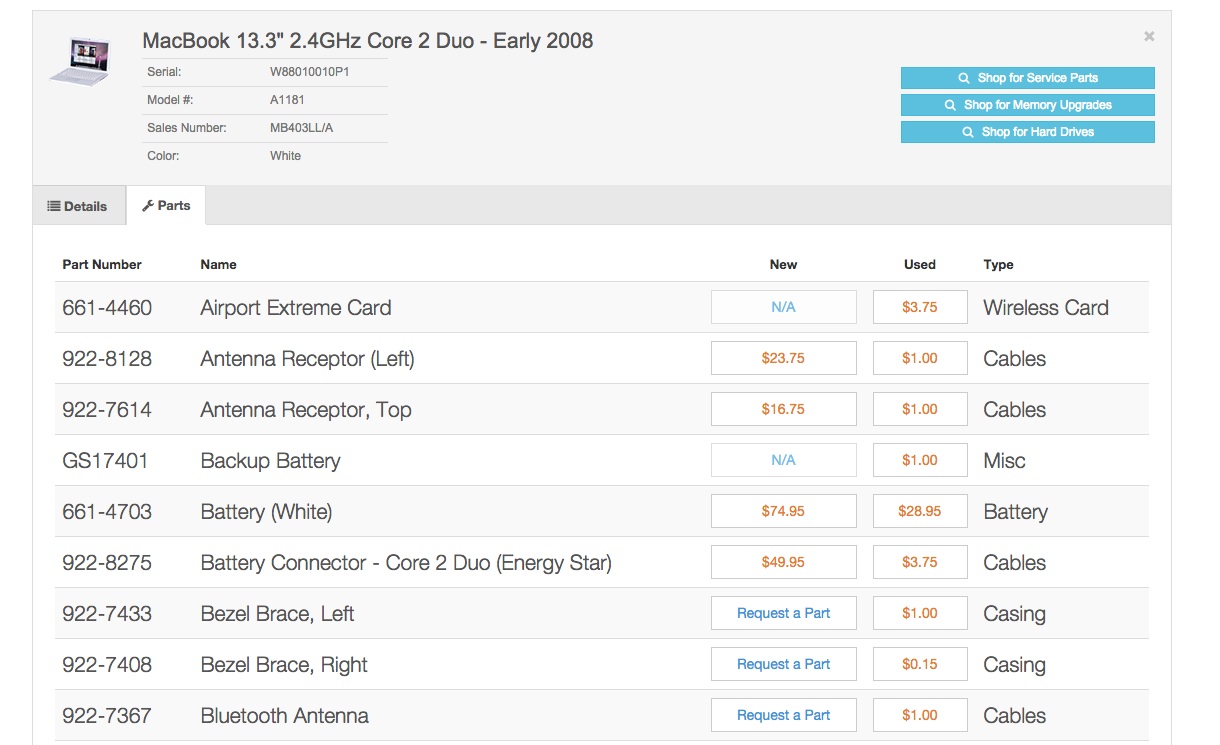Open Shop for Memory Upgrades
The width and height of the screenshot is (1220, 745).
(x=1027, y=105)
